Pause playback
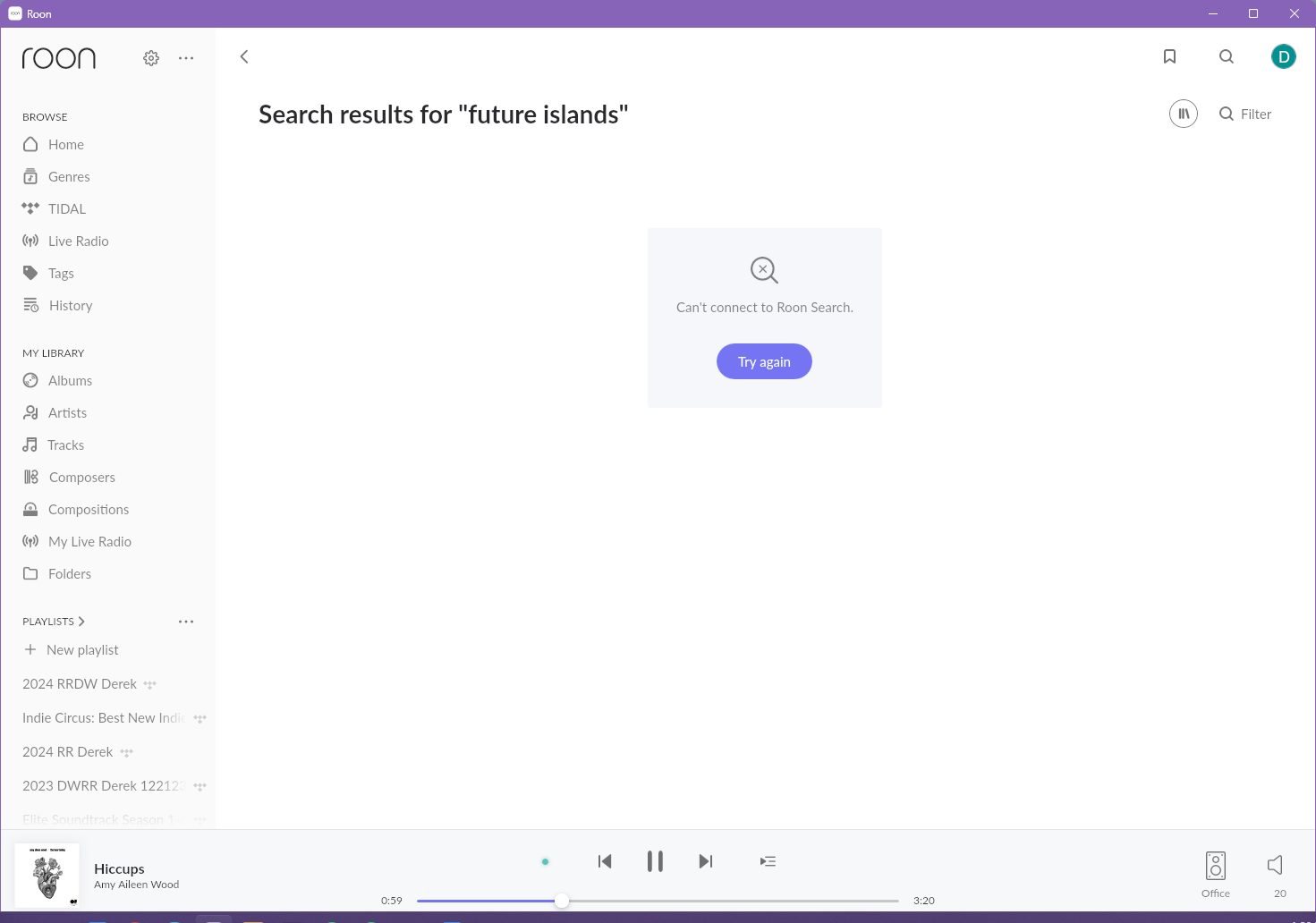Screen dimensions: 1316x923 pyautogui.click(x=655, y=861)
